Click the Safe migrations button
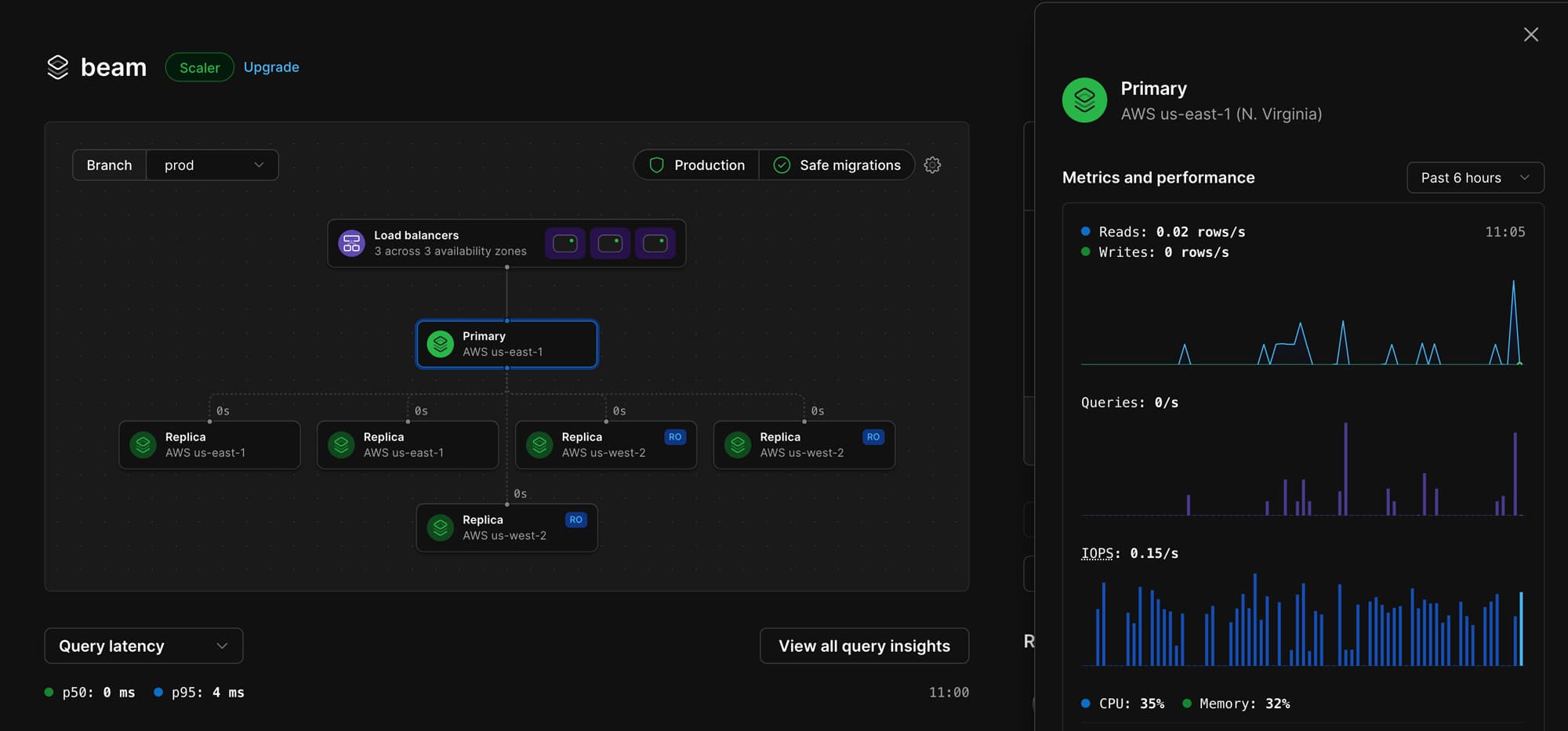This screenshot has height=731, width=1568. coord(837,165)
